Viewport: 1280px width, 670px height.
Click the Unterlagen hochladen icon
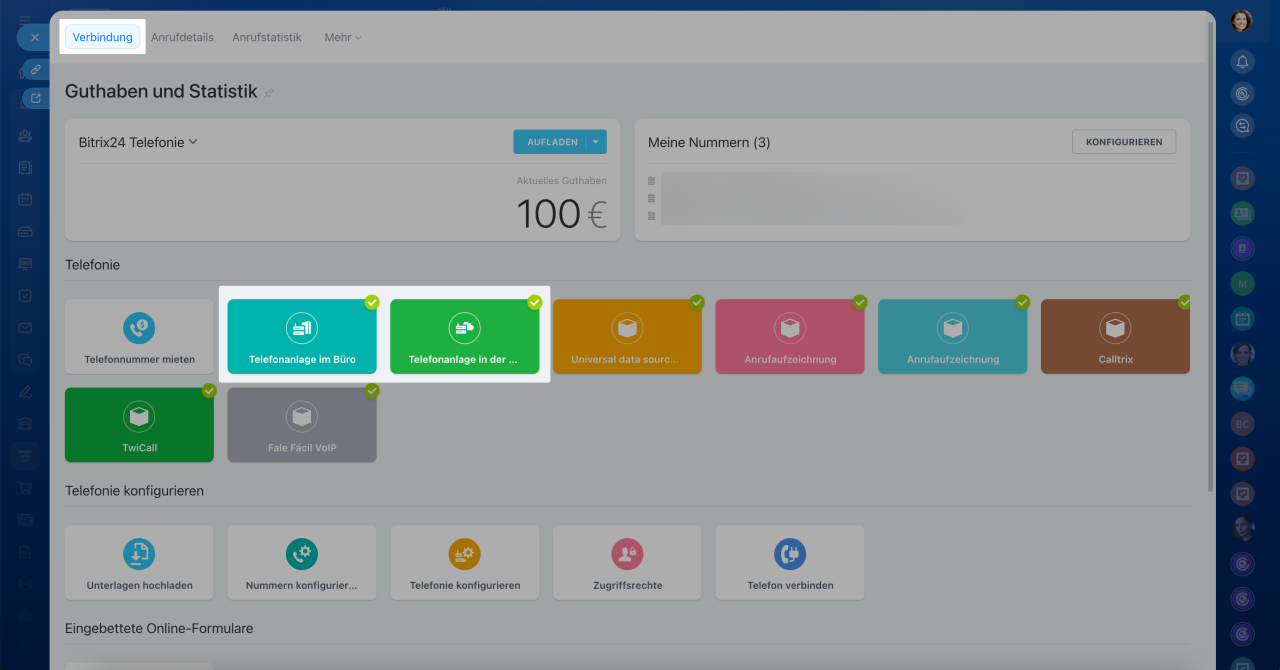pos(139,553)
